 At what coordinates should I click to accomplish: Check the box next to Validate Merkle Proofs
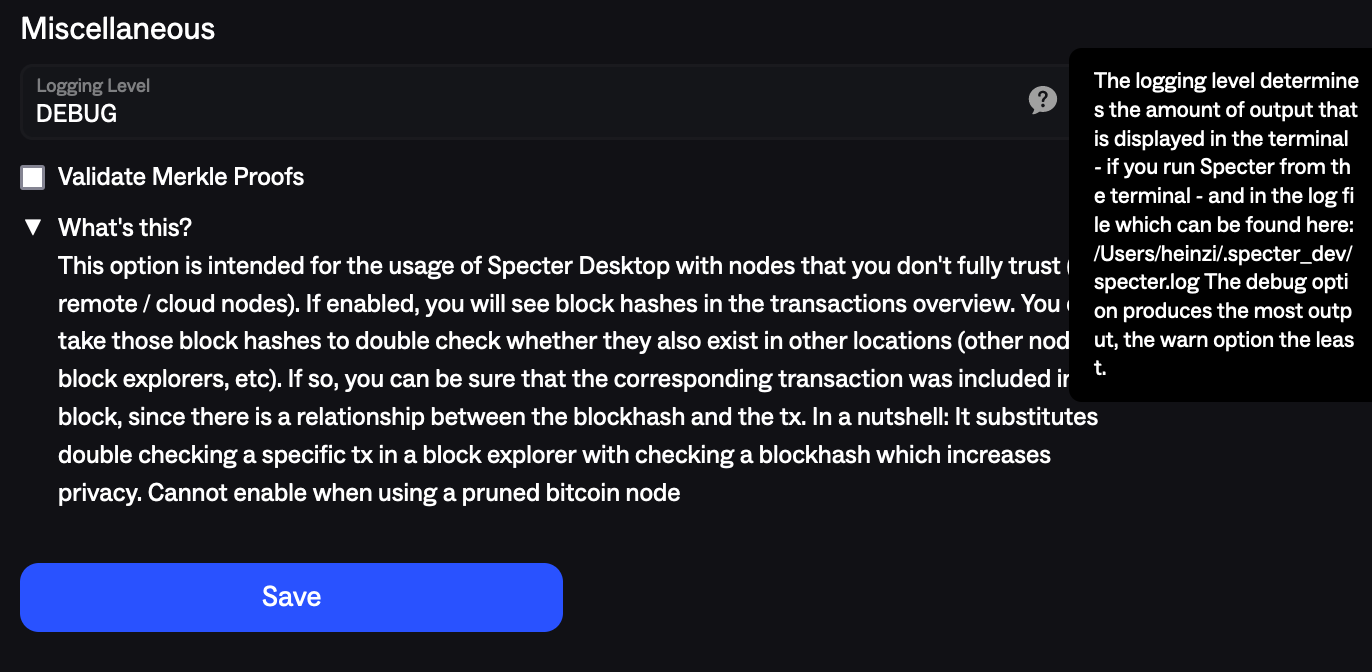pyautogui.click(x=32, y=177)
